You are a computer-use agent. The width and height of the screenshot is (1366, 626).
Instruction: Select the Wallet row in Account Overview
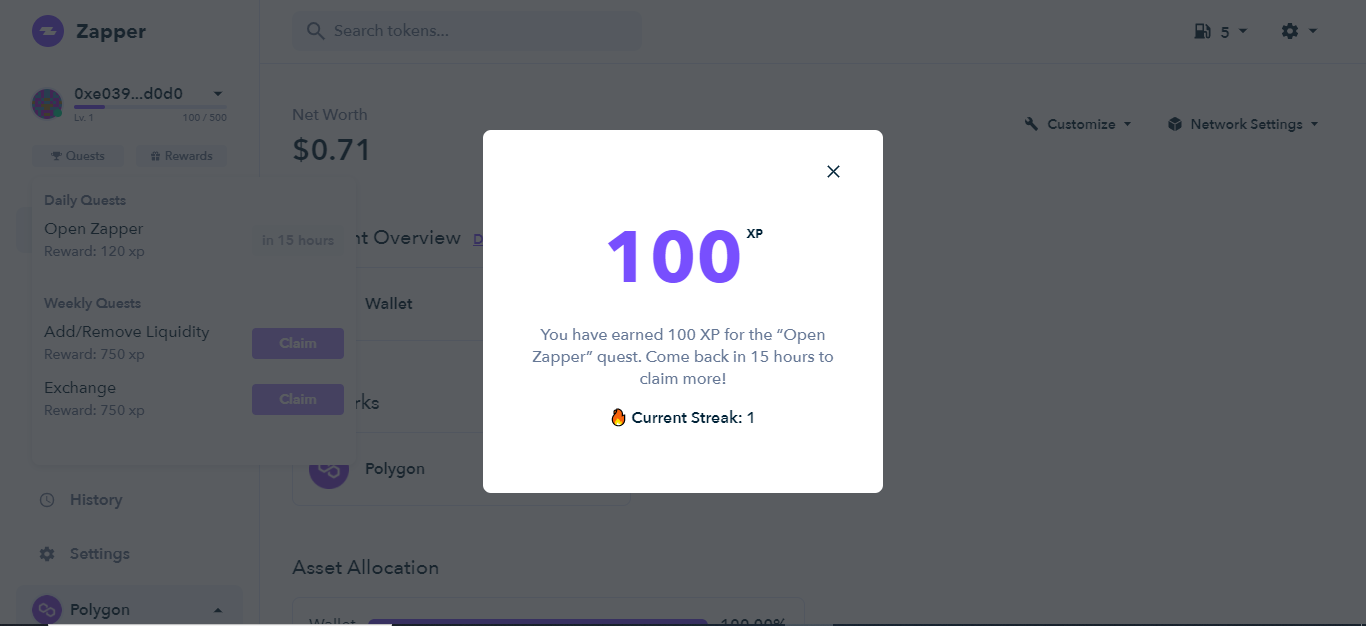pyautogui.click(x=460, y=304)
